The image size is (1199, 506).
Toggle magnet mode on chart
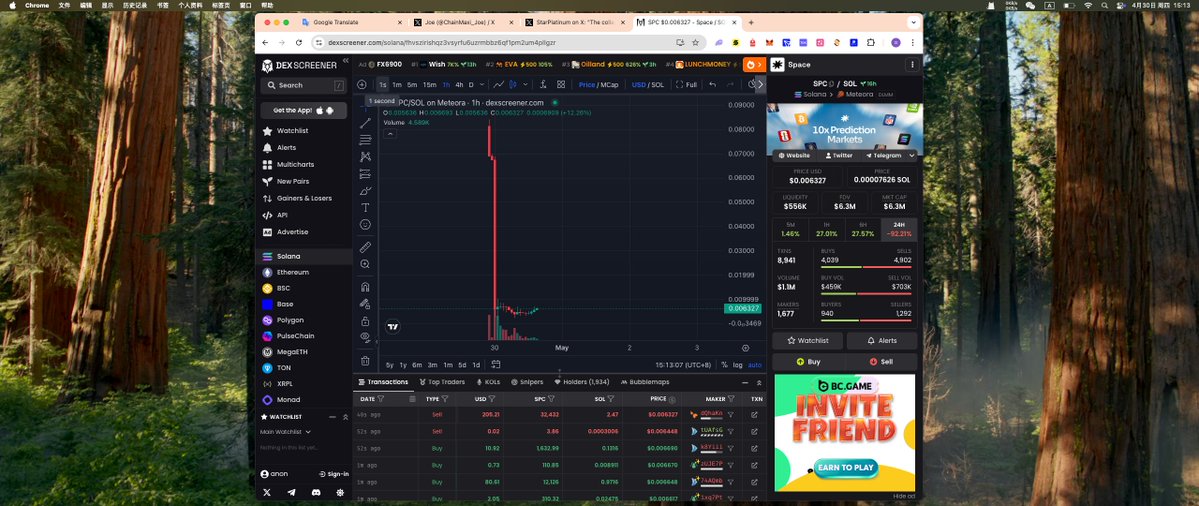tap(366, 287)
